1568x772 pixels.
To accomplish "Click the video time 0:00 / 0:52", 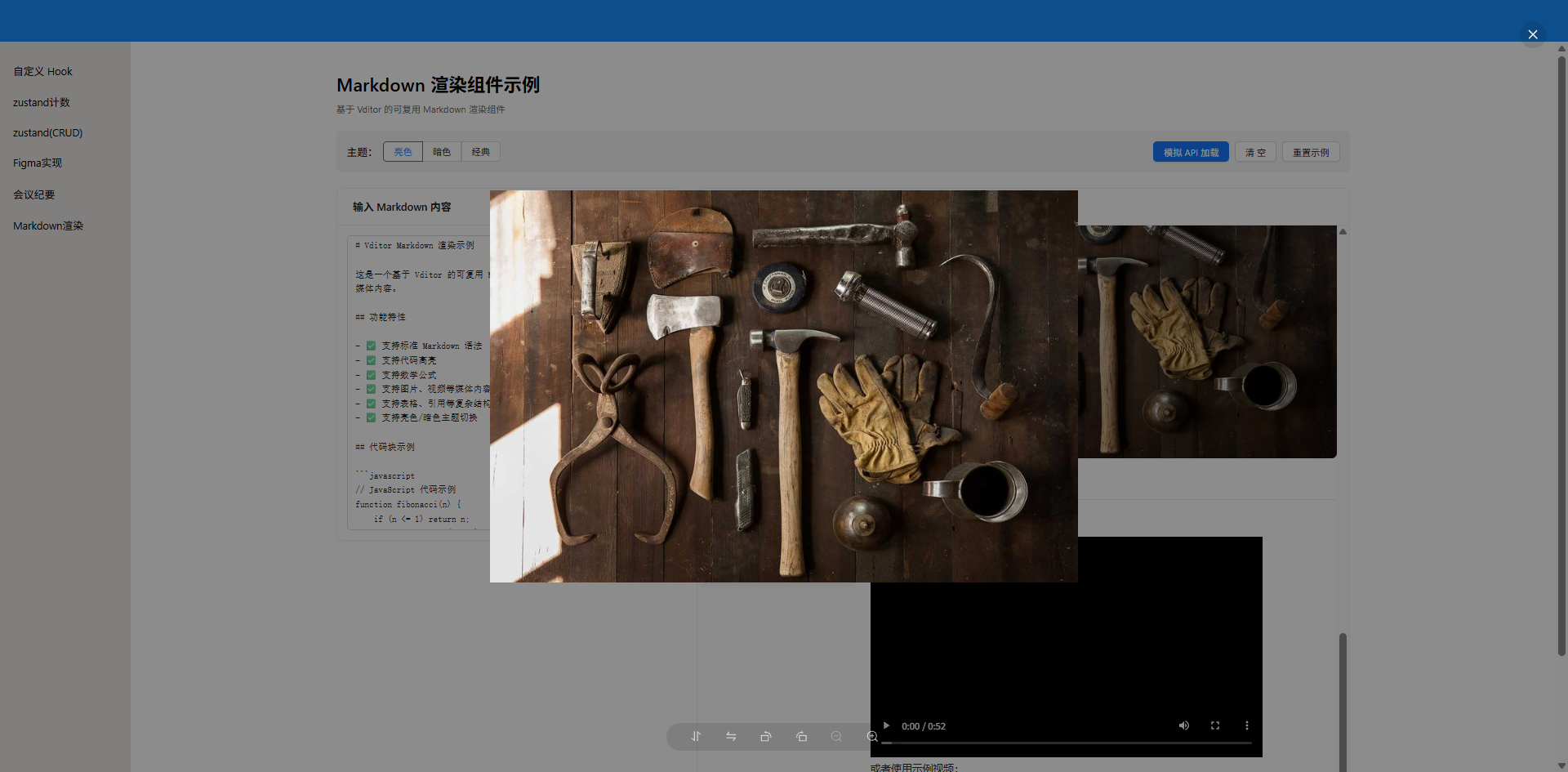I will (x=924, y=726).
